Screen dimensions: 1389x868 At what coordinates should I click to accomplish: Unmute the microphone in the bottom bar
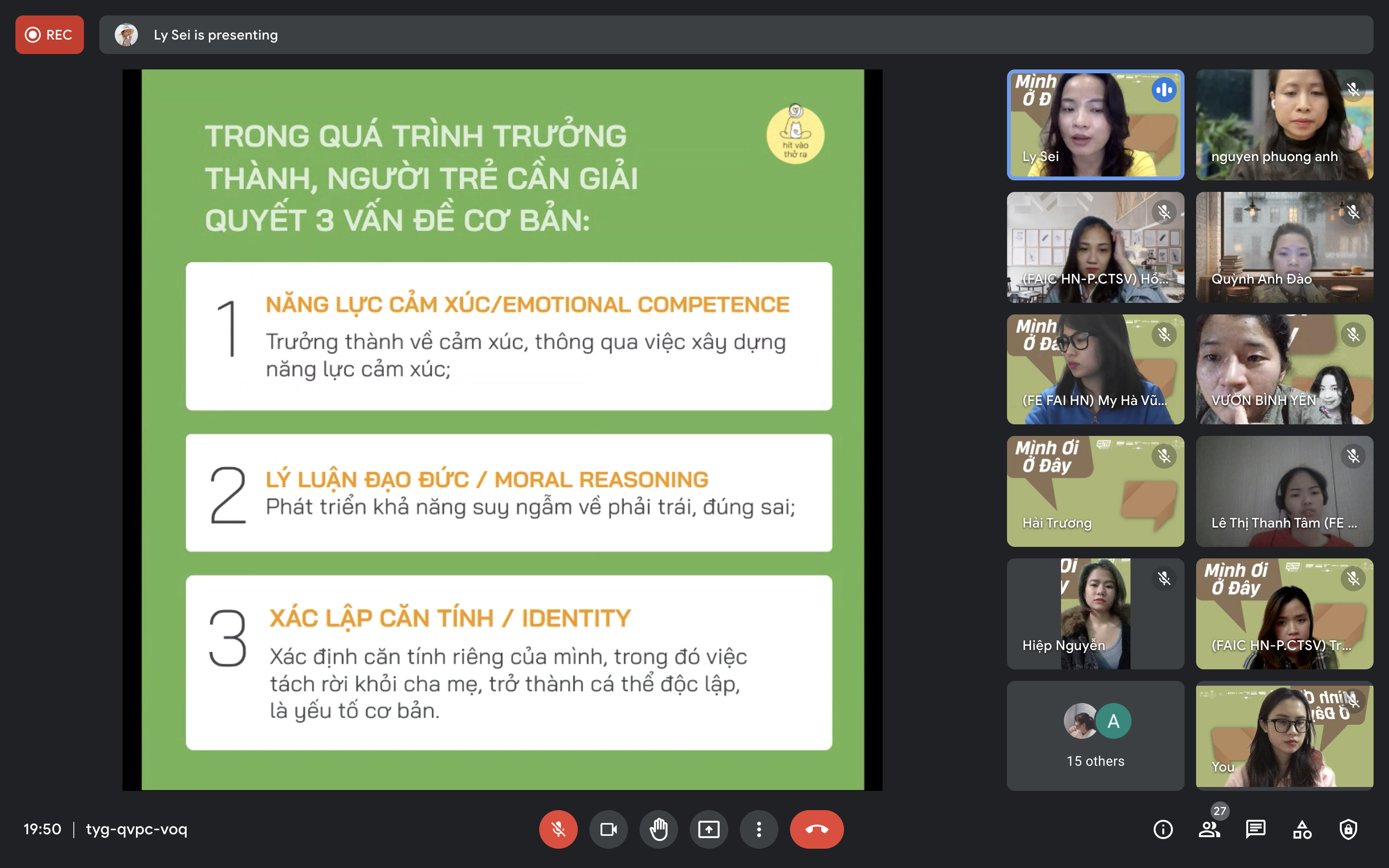coord(558,829)
